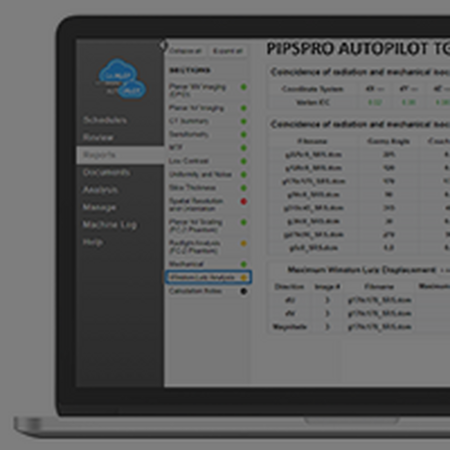The image size is (450, 450).
Task: Open the Analysis page in the sidebar
Action: tap(100, 190)
